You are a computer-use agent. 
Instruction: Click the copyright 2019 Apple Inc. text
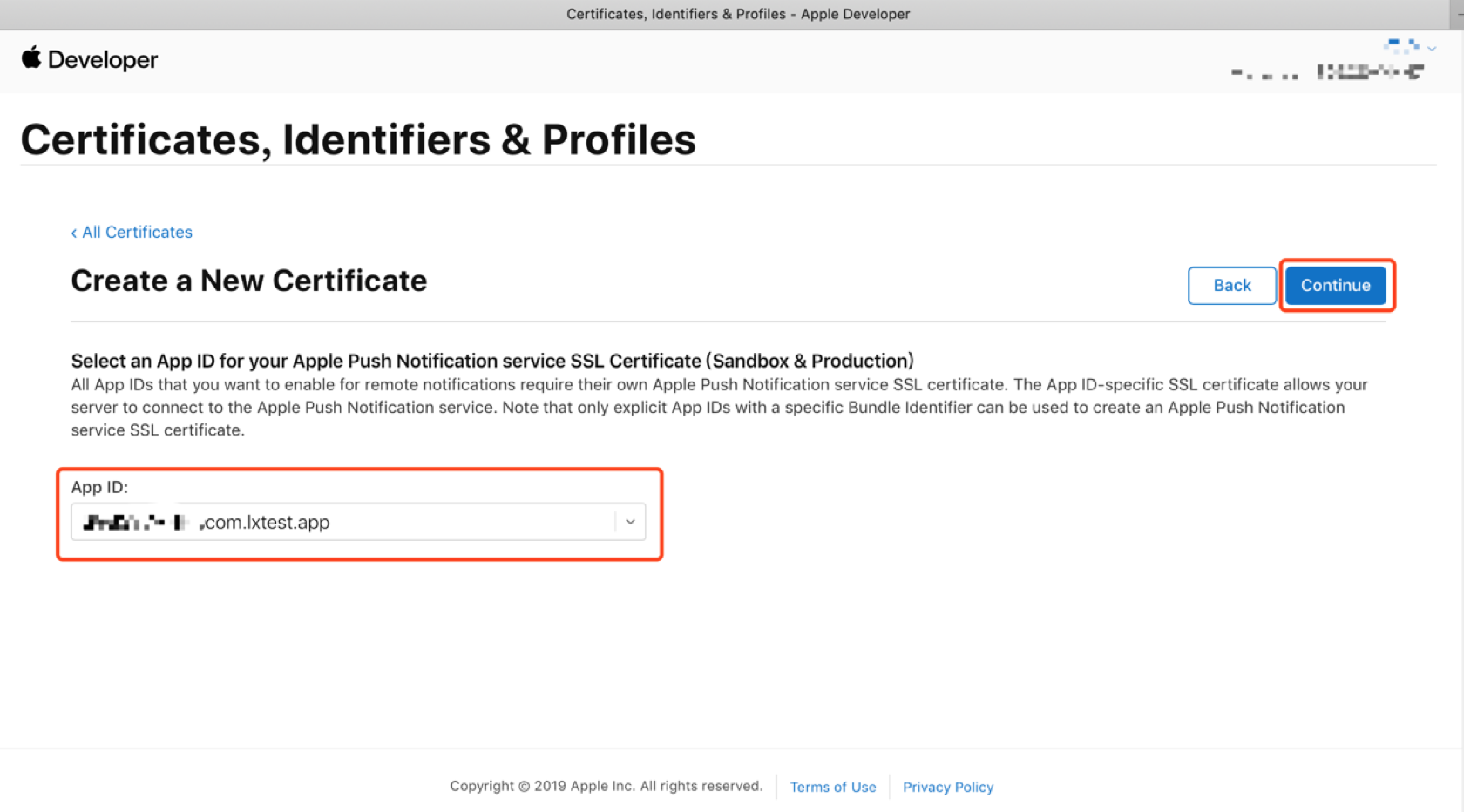tap(606, 786)
